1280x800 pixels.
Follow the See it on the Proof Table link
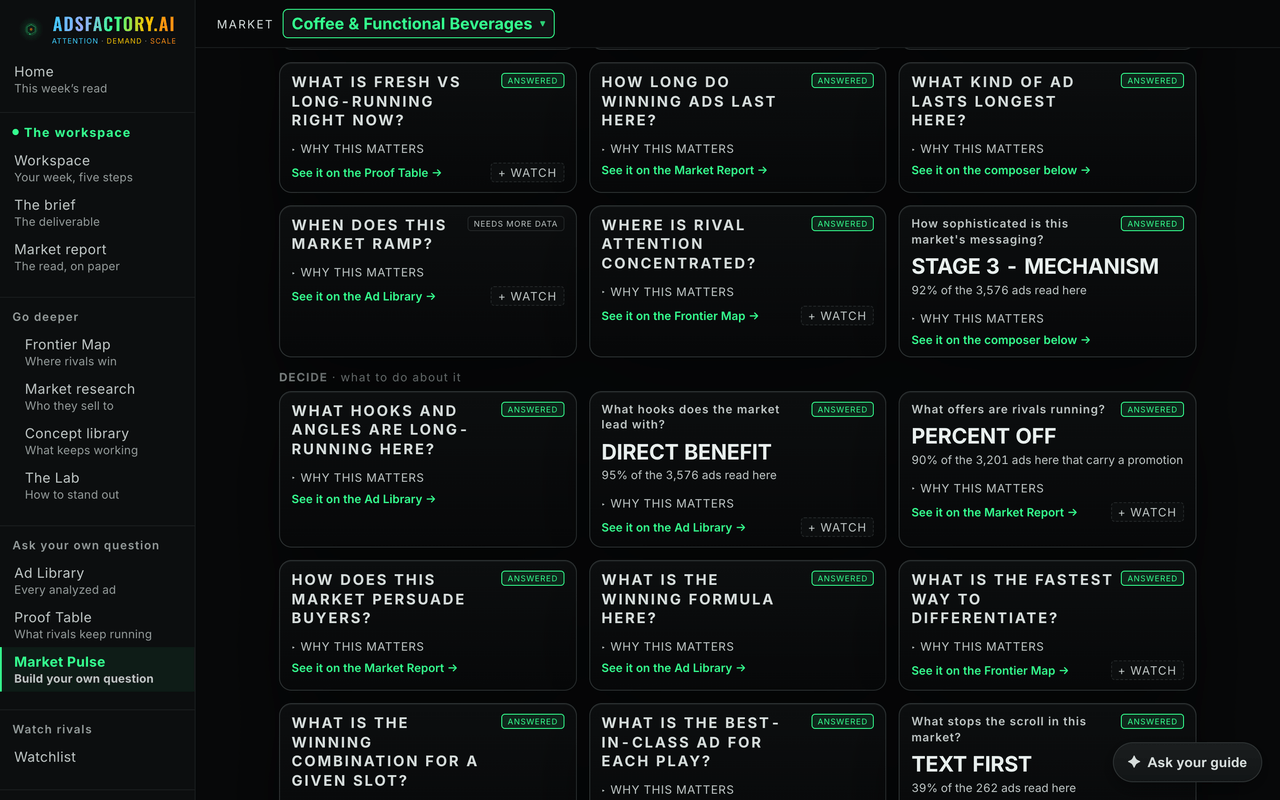367,173
